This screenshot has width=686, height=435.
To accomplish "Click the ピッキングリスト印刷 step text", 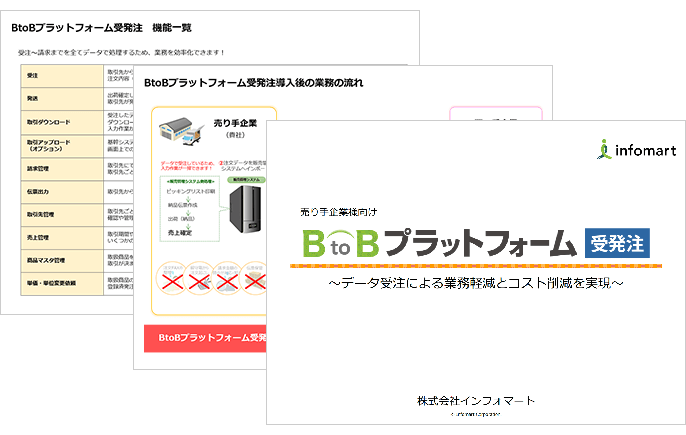I will pyautogui.click(x=191, y=191).
